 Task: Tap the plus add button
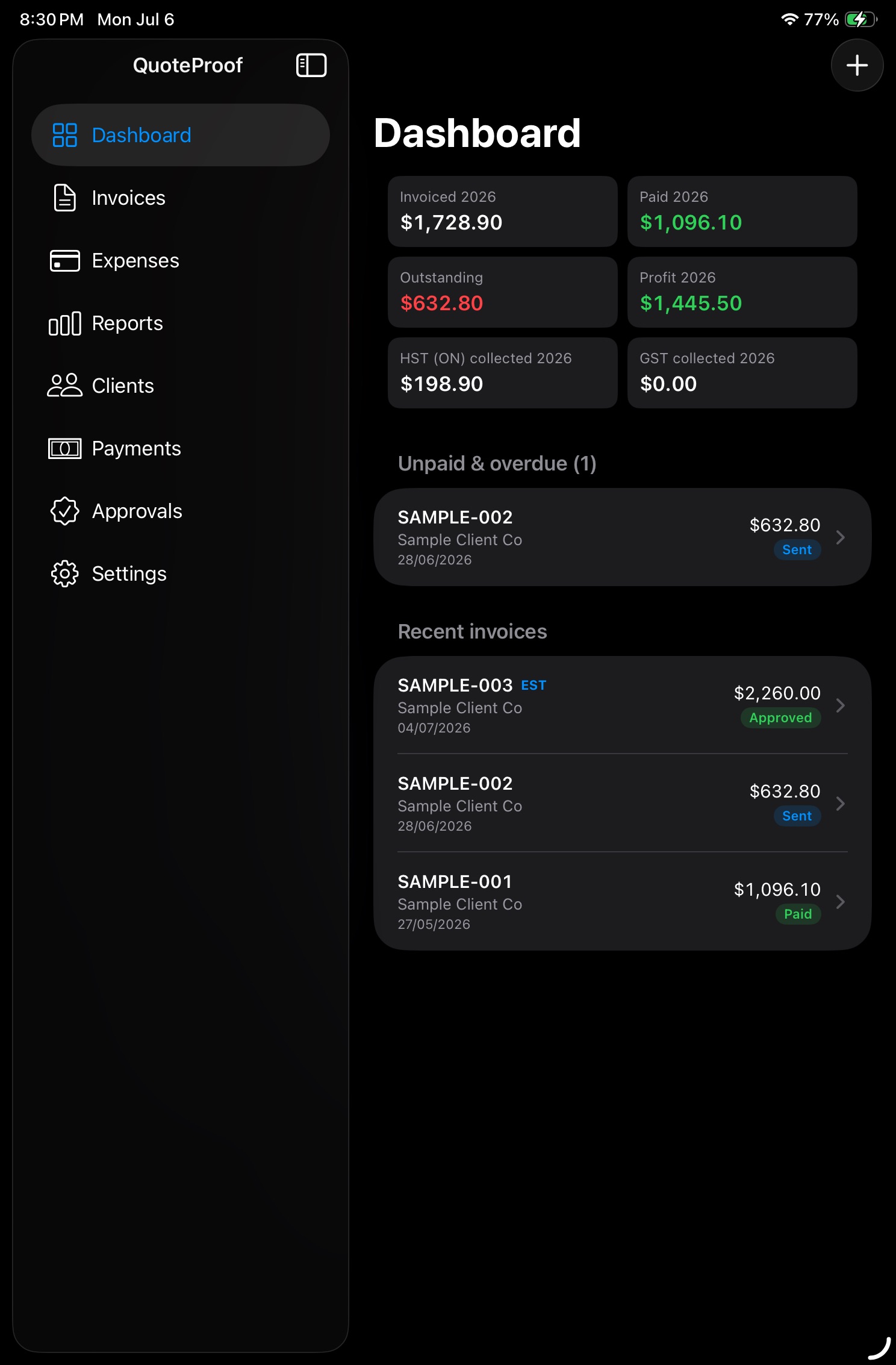coord(857,65)
